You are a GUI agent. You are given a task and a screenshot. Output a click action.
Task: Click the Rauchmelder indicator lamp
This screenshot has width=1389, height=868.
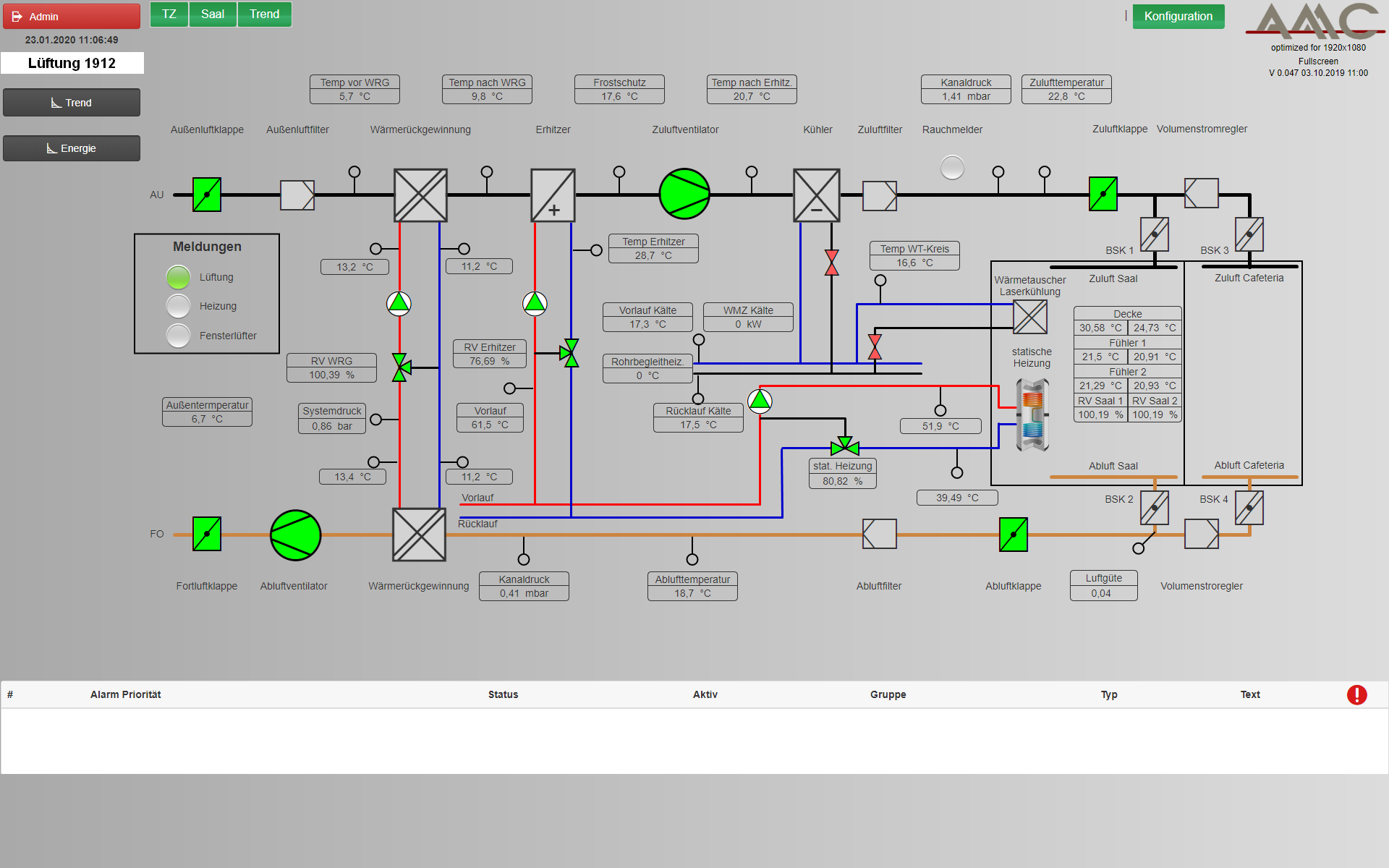(x=952, y=168)
